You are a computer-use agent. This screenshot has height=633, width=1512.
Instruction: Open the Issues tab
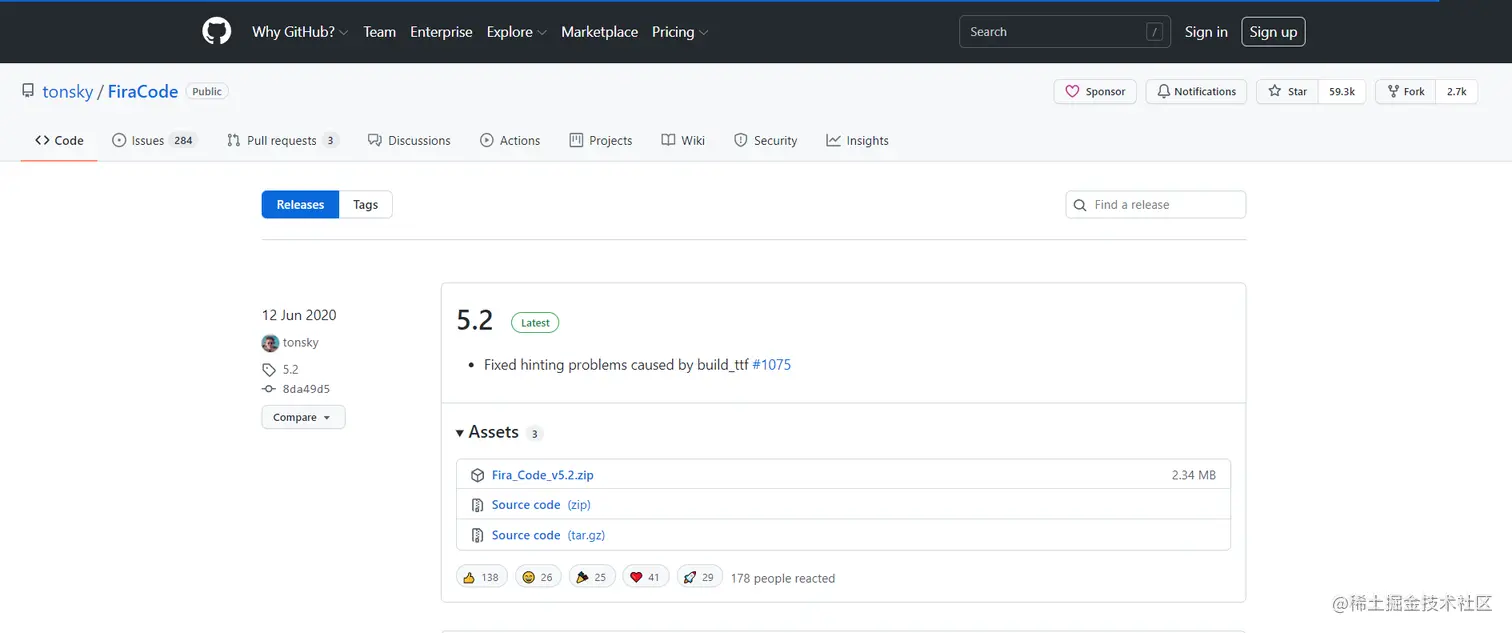click(x=154, y=141)
